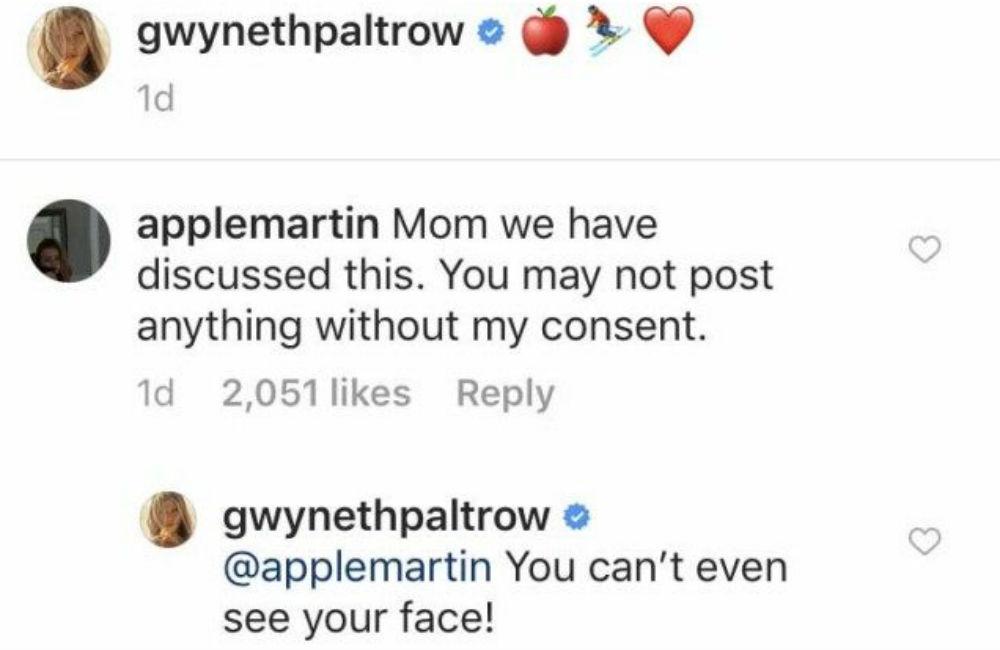Image resolution: width=1000 pixels, height=650 pixels.
Task: Like gwynethpaltrow's reply with the heart
Action: [927, 541]
